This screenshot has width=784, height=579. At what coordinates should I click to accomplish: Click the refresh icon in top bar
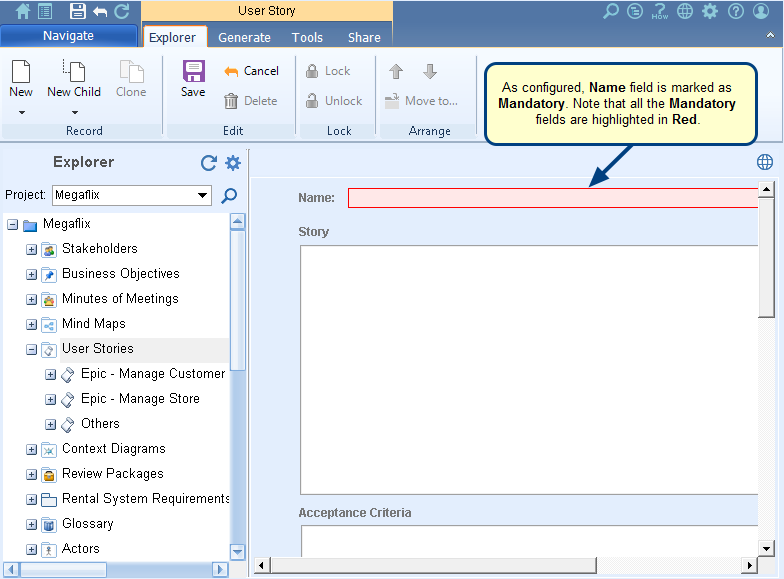click(122, 11)
